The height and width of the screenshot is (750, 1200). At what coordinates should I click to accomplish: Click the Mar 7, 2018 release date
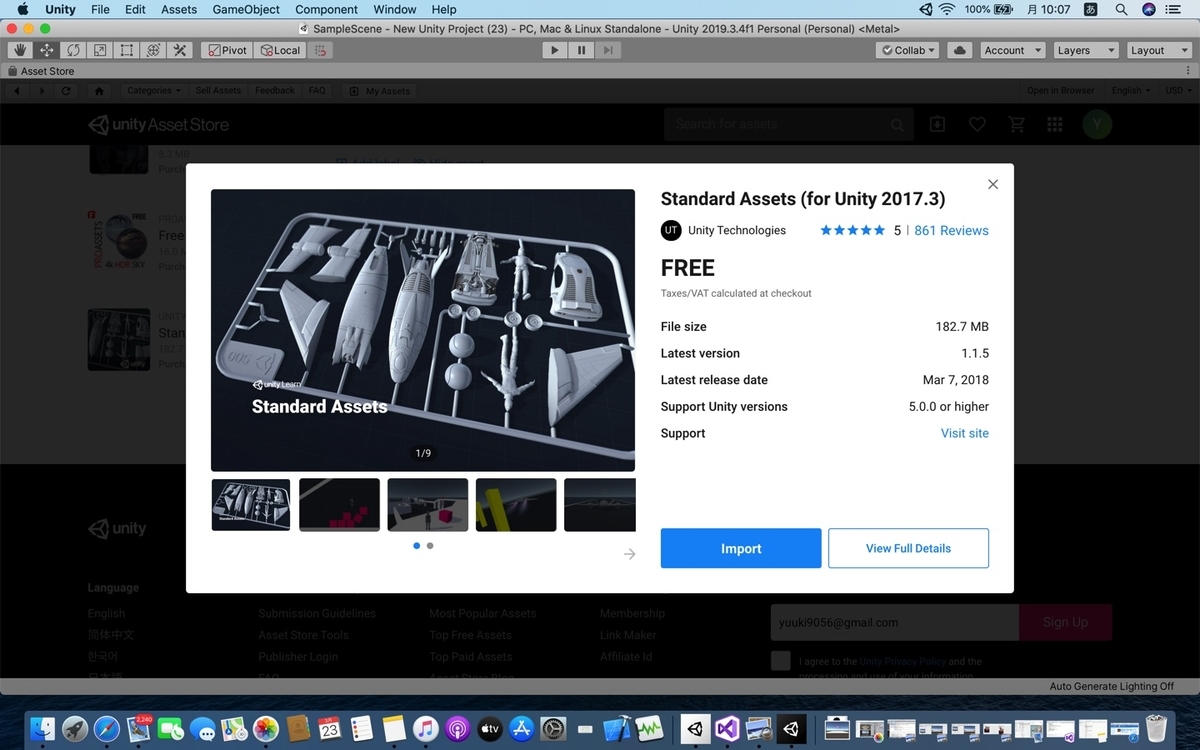click(x=956, y=380)
